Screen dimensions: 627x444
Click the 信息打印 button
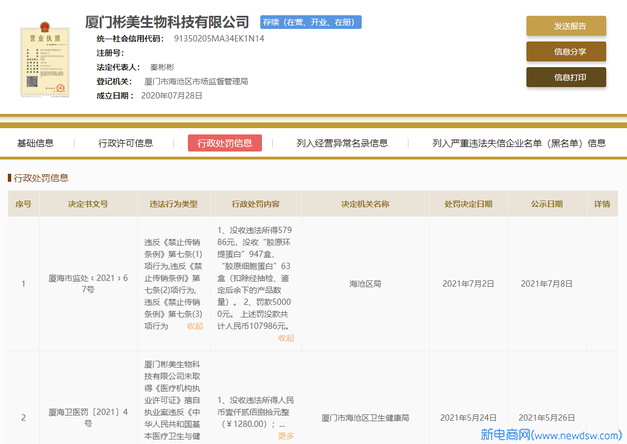tap(566, 77)
